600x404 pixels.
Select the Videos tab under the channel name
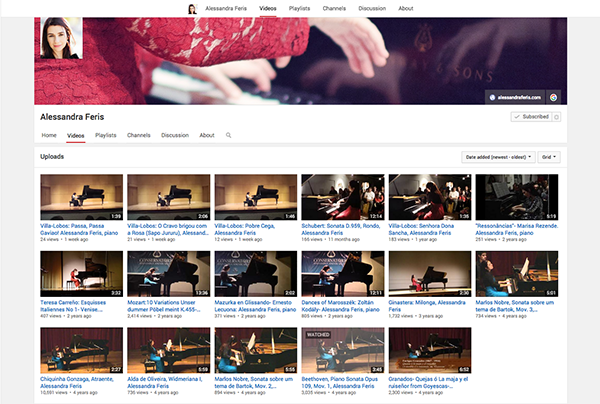[x=75, y=135]
